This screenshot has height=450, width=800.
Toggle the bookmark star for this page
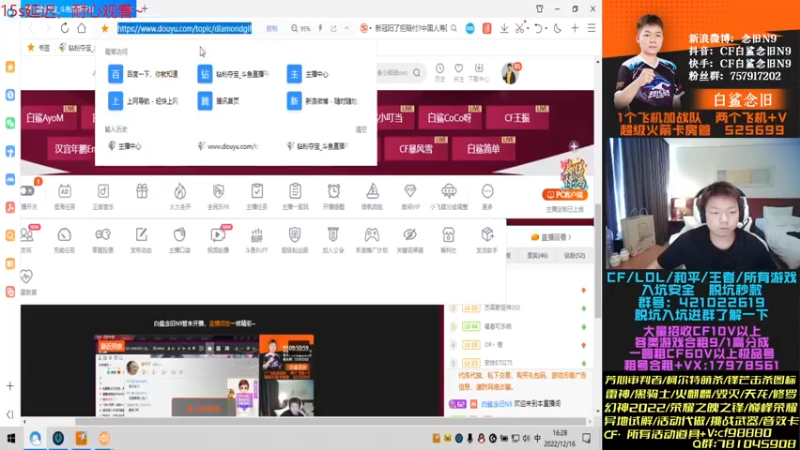tap(105, 29)
